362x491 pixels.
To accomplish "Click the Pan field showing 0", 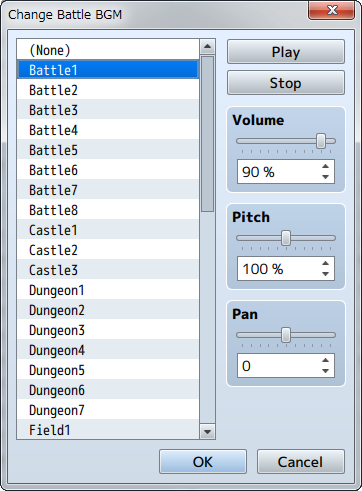I will [286, 366].
